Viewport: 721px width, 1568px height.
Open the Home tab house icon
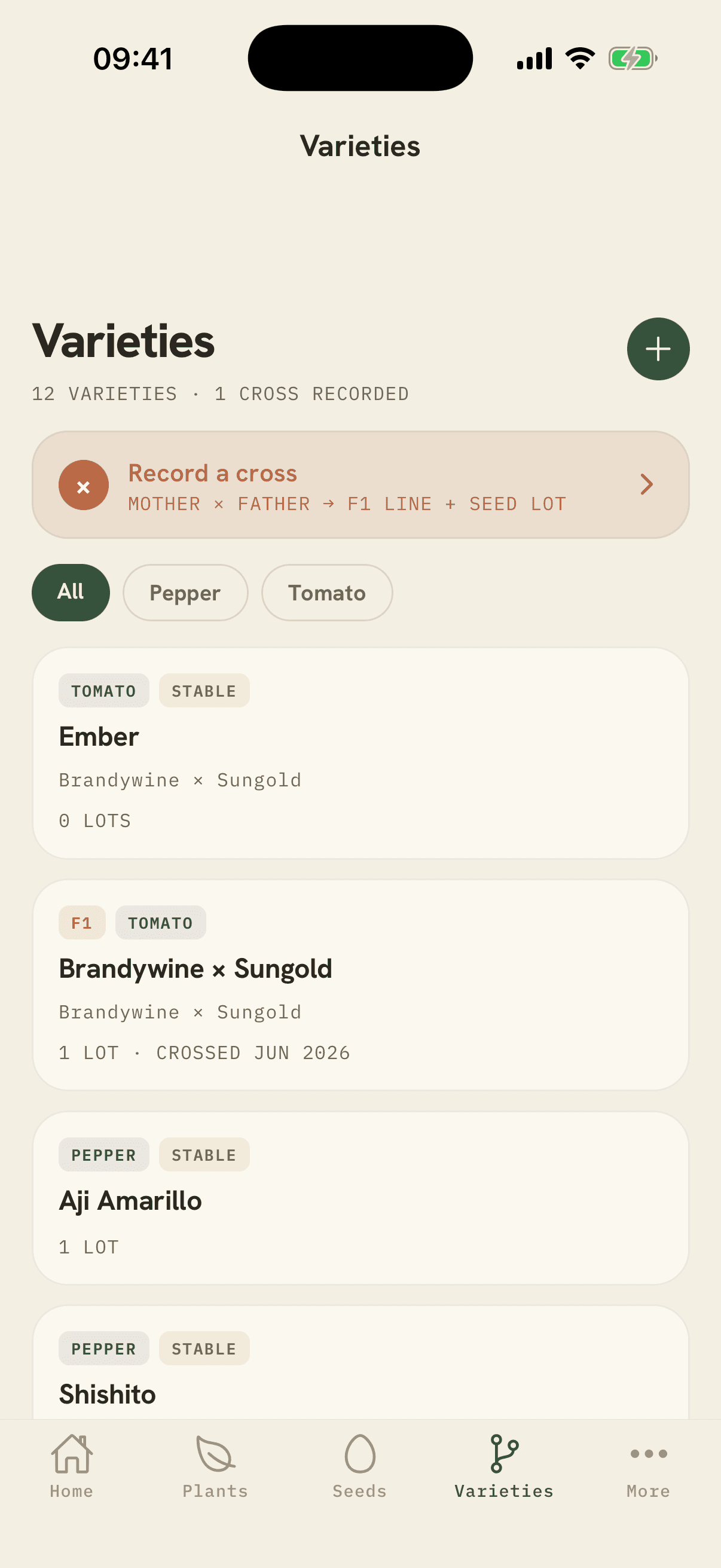pyautogui.click(x=72, y=1454)
